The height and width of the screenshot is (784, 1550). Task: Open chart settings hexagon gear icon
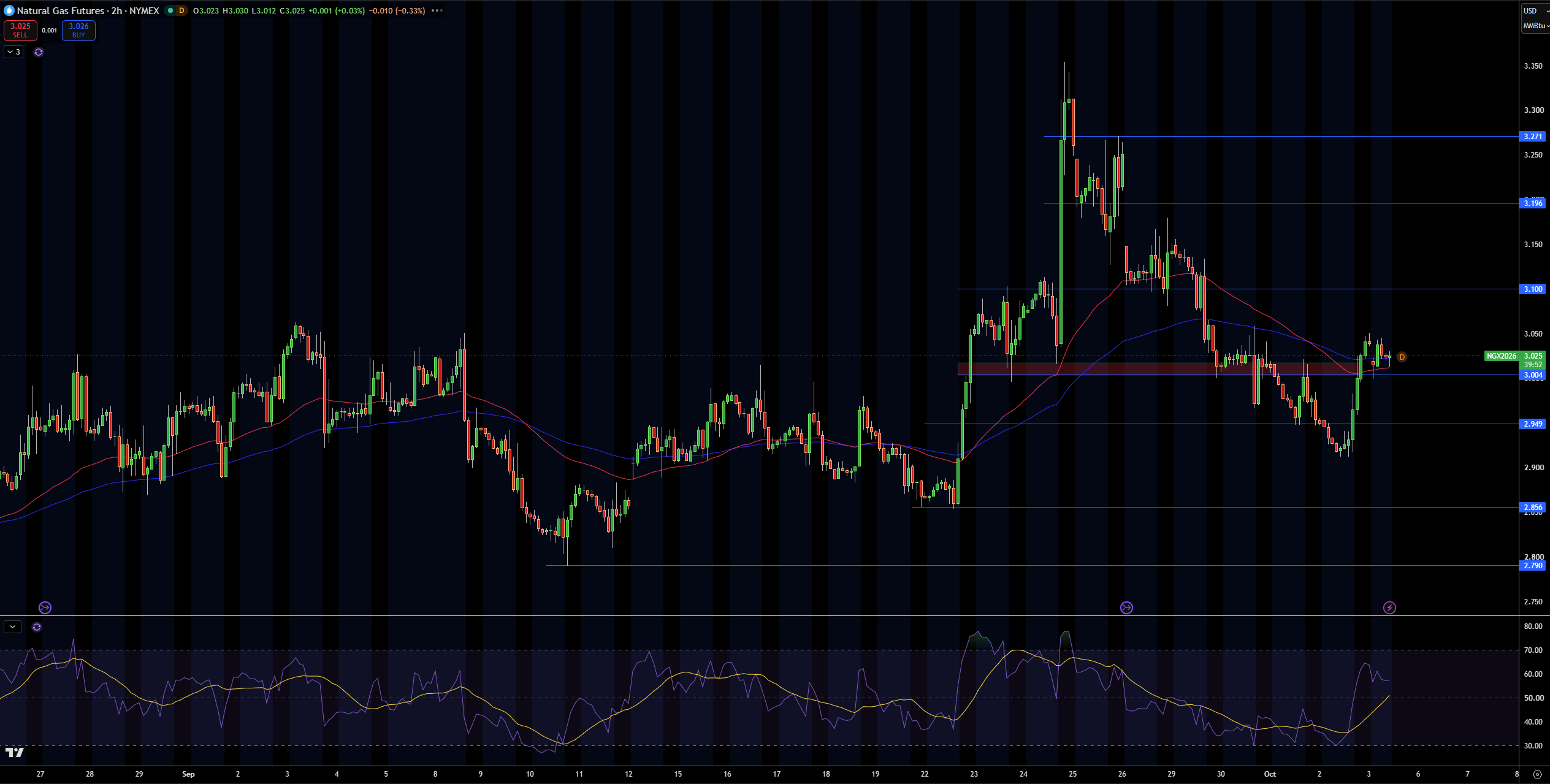pyautogui.click(x=1537, y=774)
